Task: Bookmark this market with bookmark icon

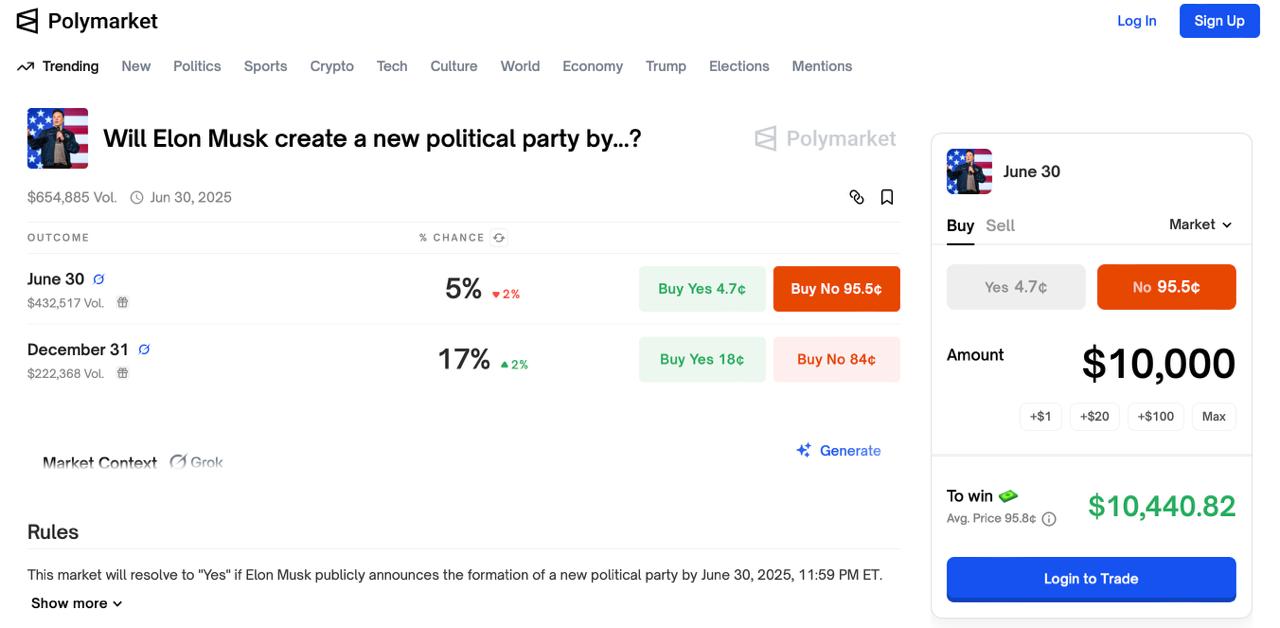Action: pos(887,197)
